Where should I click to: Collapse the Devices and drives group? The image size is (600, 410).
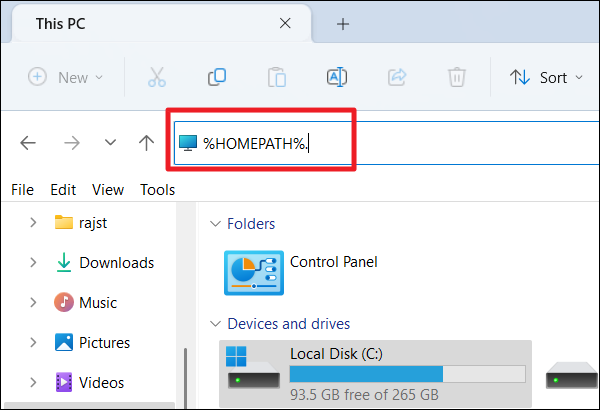pos(215,324)
